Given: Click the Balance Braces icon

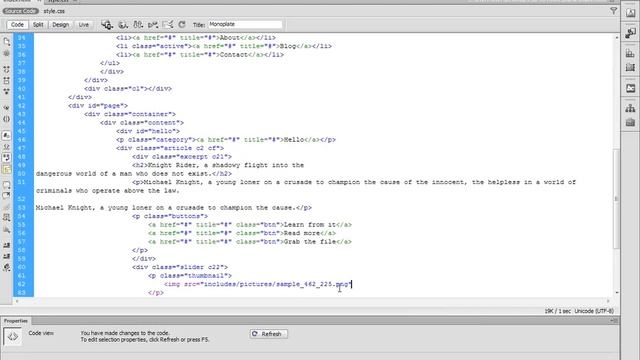Looking at the screenshot, I should coord(7,119).
